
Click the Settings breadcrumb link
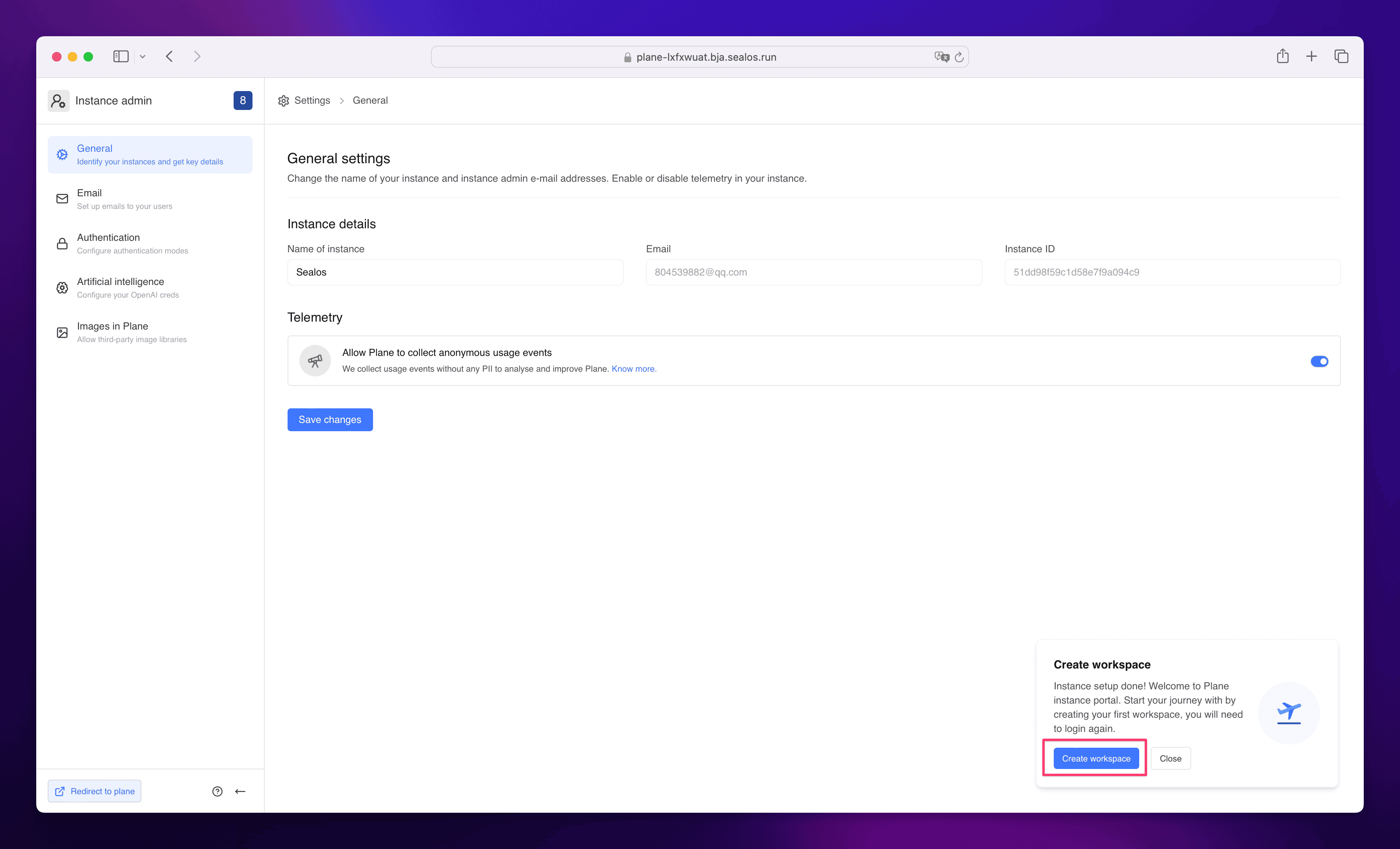[x=312, y=101]
